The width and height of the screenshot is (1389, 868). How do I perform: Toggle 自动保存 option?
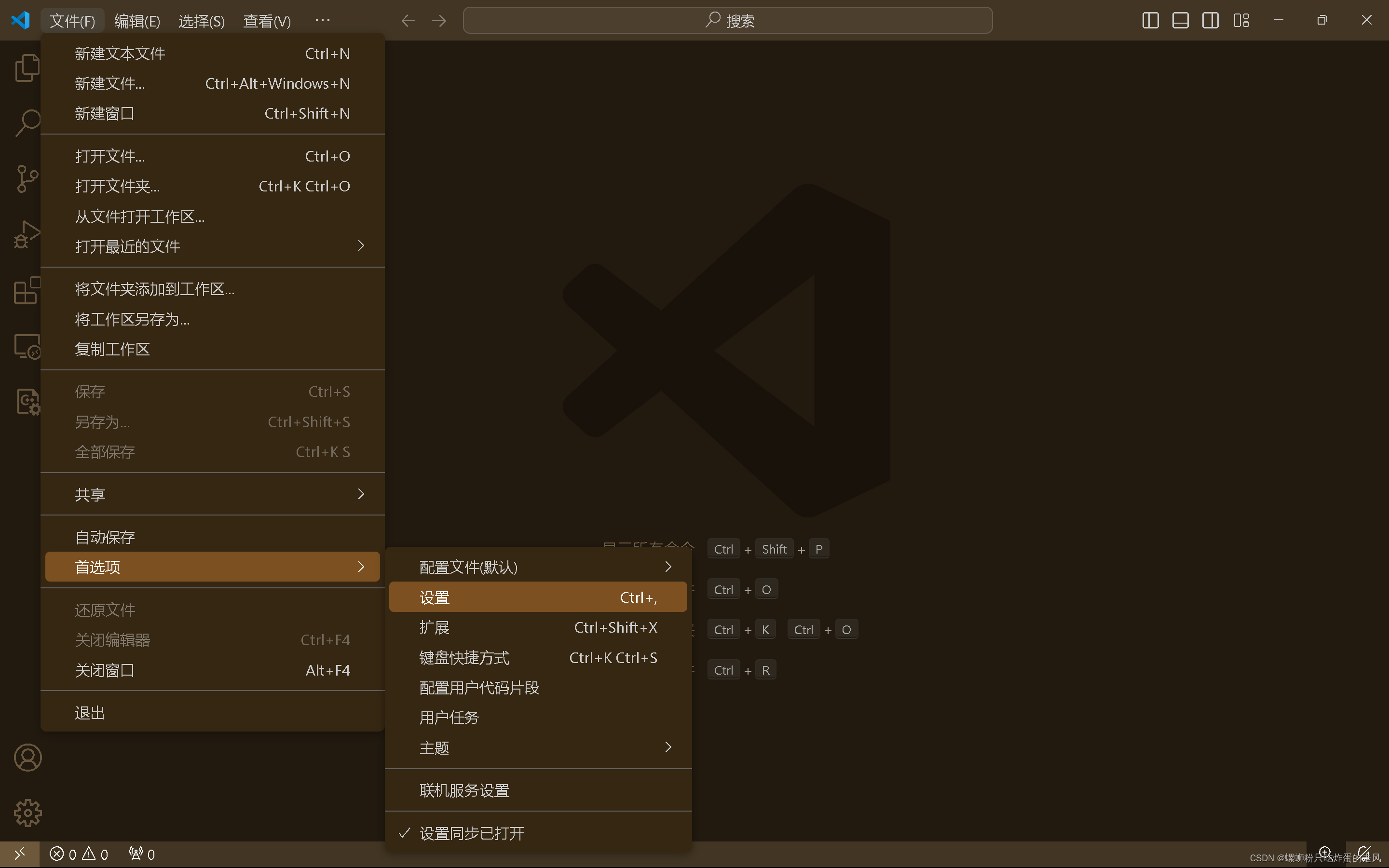tap(212, 537)
